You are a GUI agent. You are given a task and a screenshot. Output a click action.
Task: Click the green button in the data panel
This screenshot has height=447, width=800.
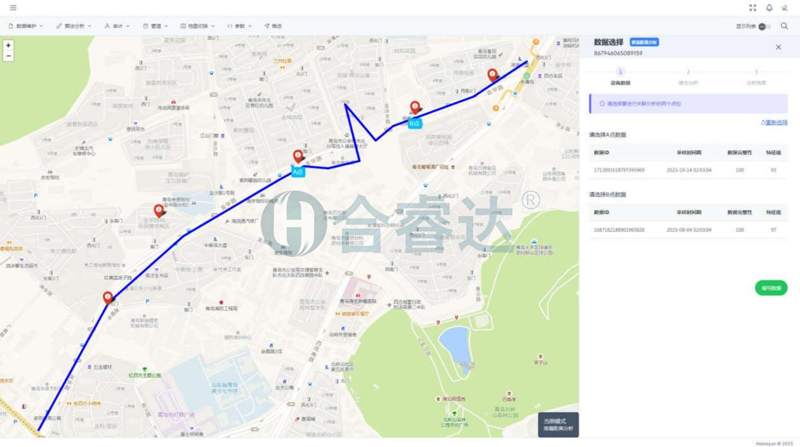click(771, 288)
